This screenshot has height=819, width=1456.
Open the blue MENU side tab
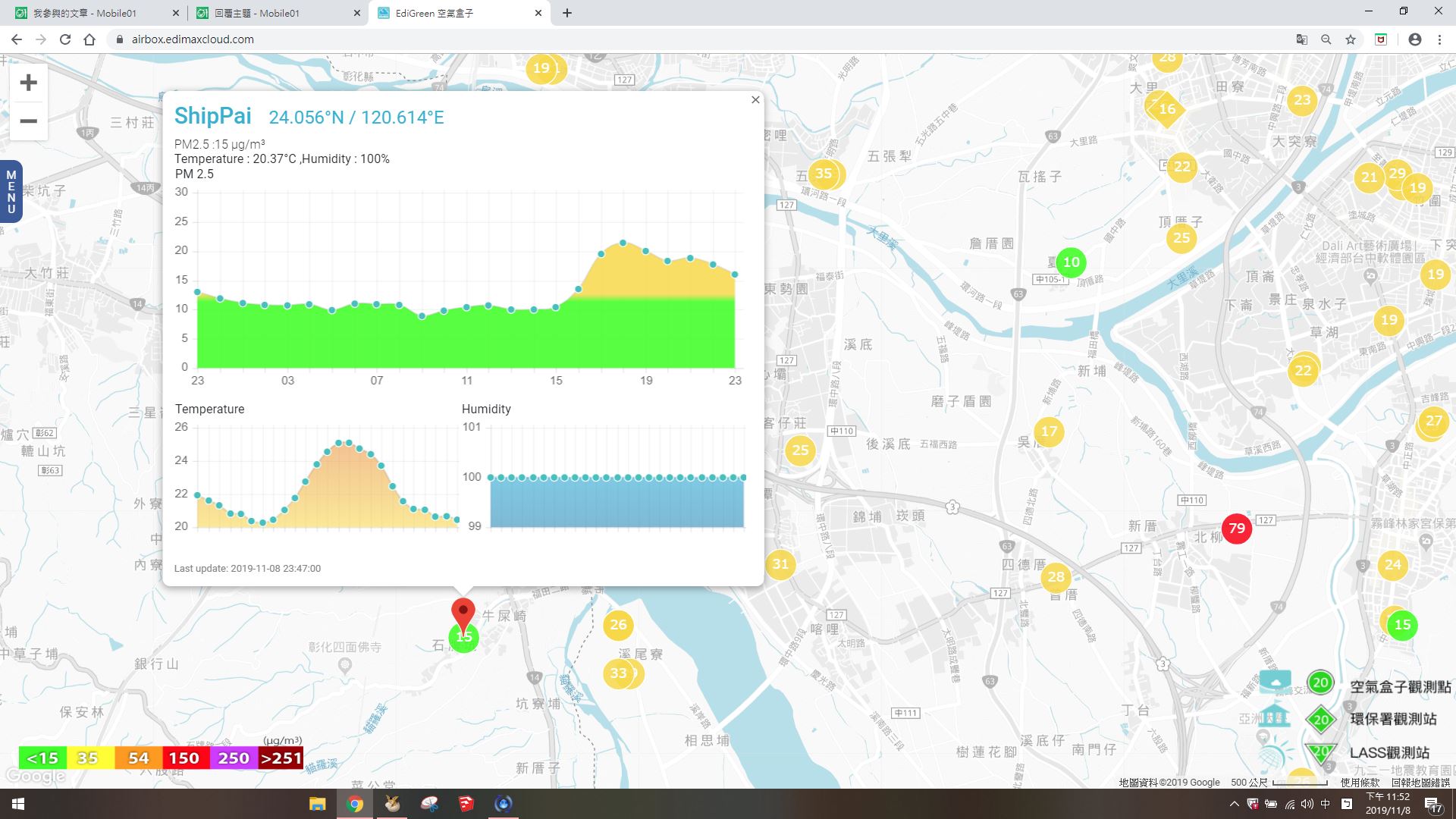click(x=11, y=192)
